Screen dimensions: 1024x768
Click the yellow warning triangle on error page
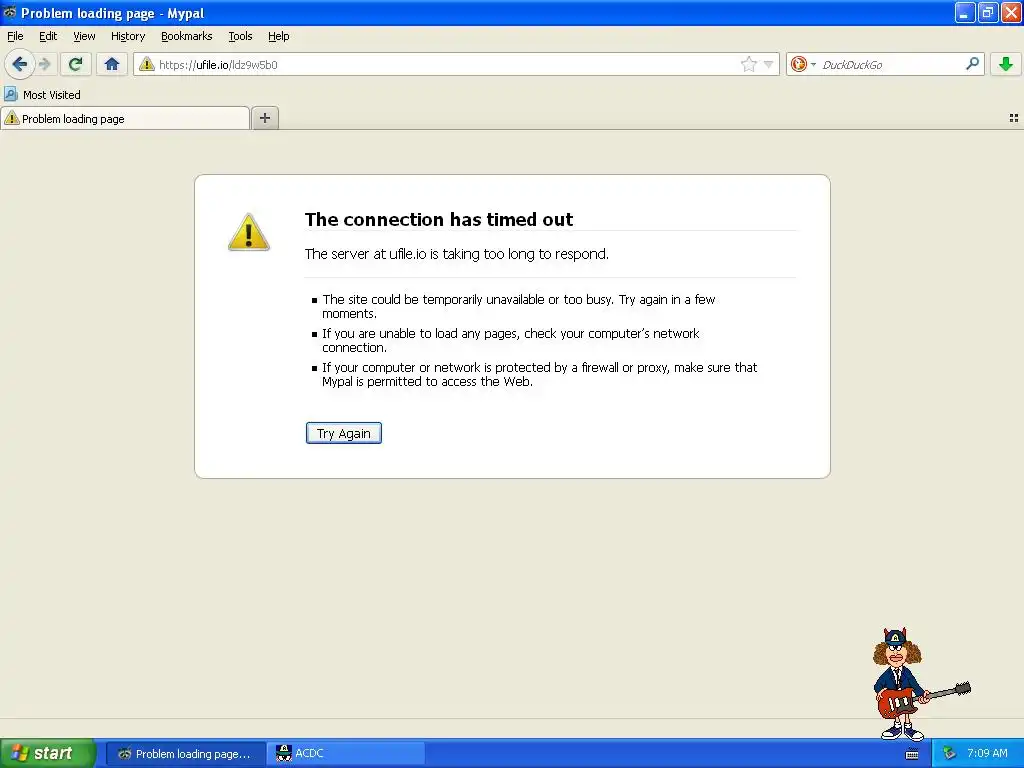coord(249,232)
